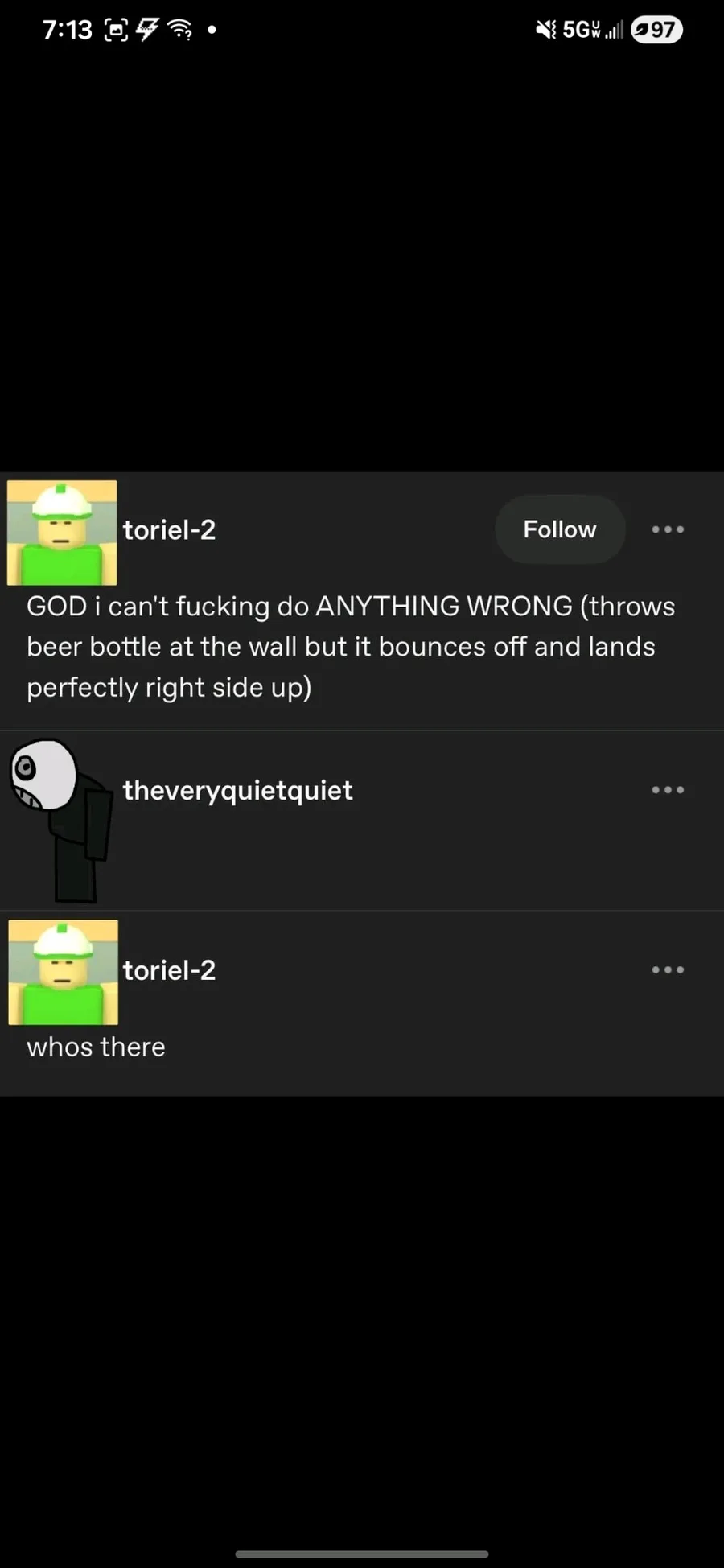
Task: Tap theveryquietquiet skull figure avatar
Action: point(62,821)
